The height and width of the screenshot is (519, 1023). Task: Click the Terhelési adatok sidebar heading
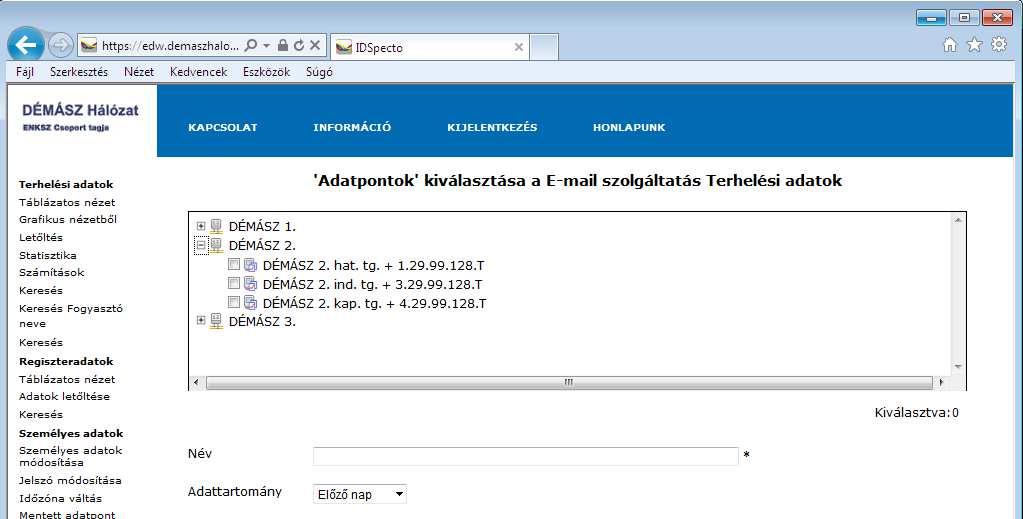coord(66,185)
